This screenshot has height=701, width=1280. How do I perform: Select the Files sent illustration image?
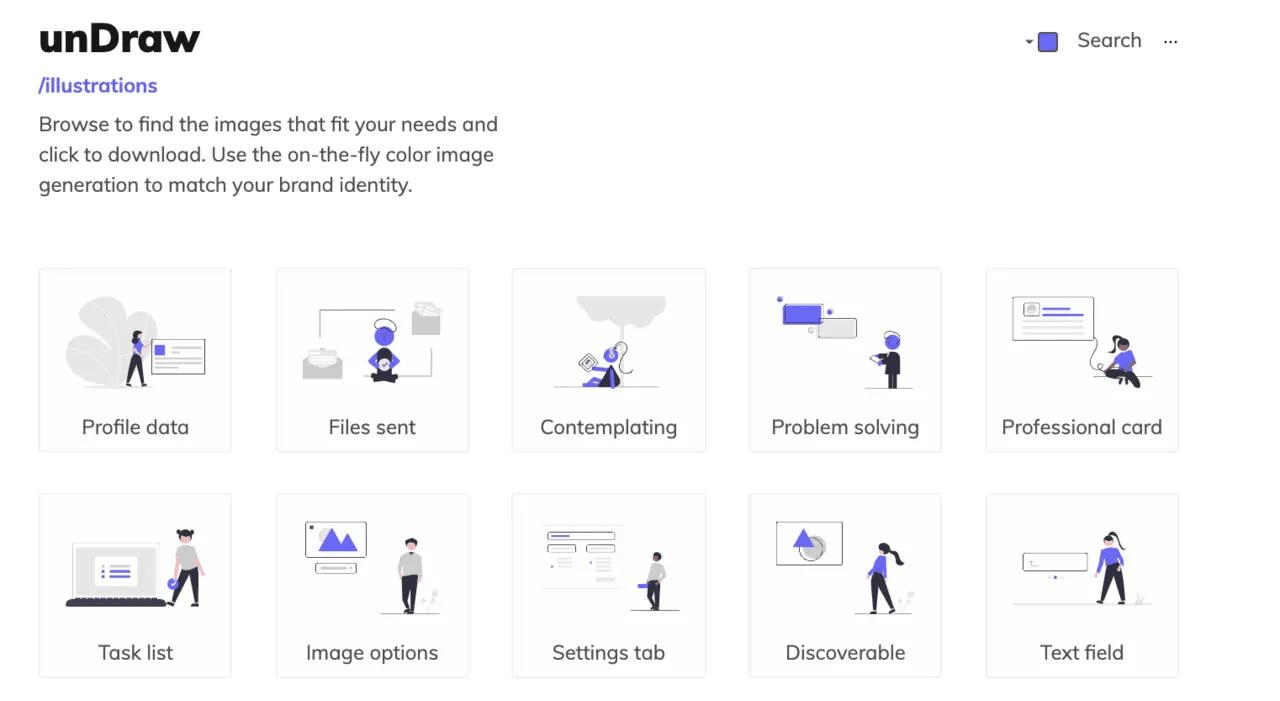point(372,342)
